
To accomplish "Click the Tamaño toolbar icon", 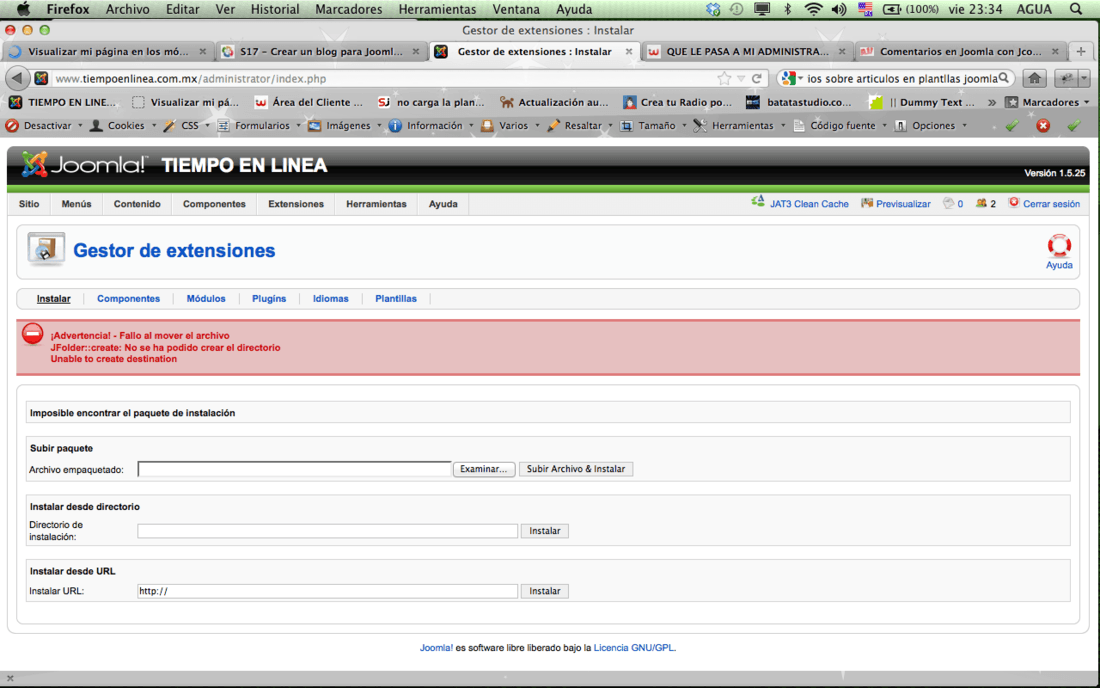I will click(x=626, y=126).
